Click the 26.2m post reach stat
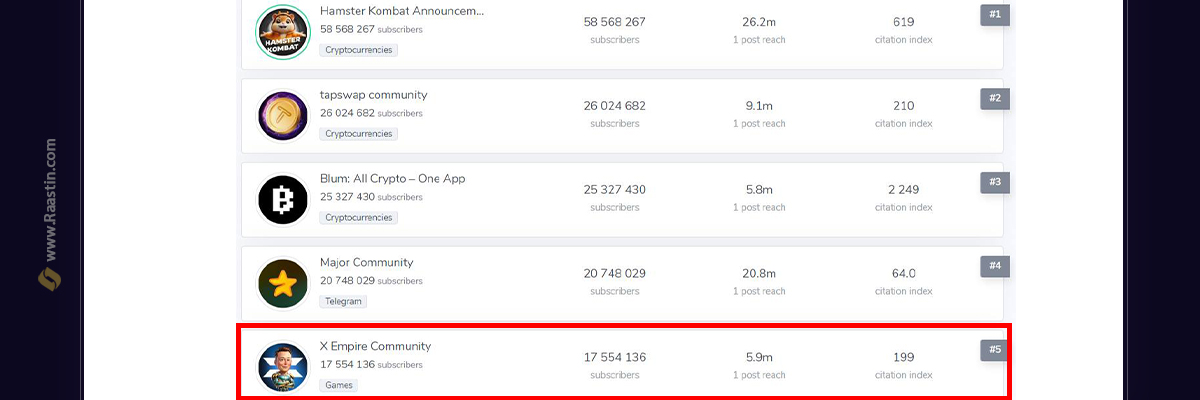The width and height of the screenshot is (1200, 400). pos(759,21)
